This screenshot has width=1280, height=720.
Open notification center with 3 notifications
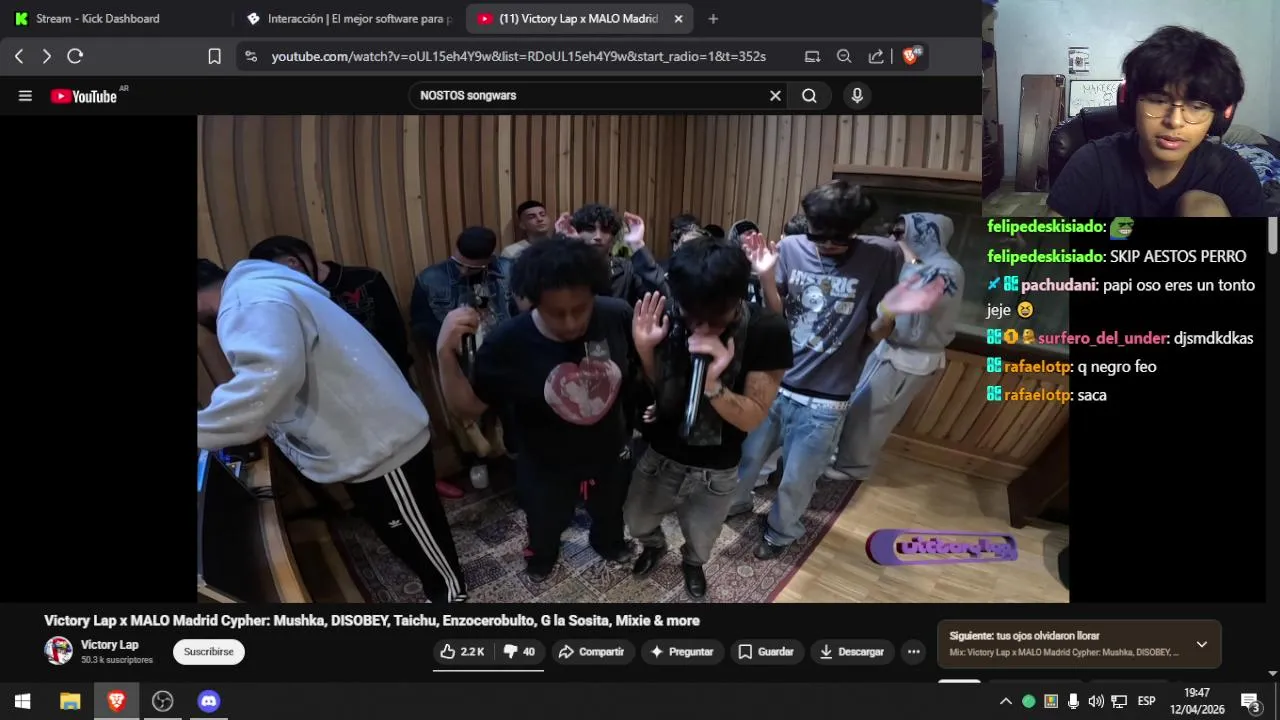coord(1250,701)
